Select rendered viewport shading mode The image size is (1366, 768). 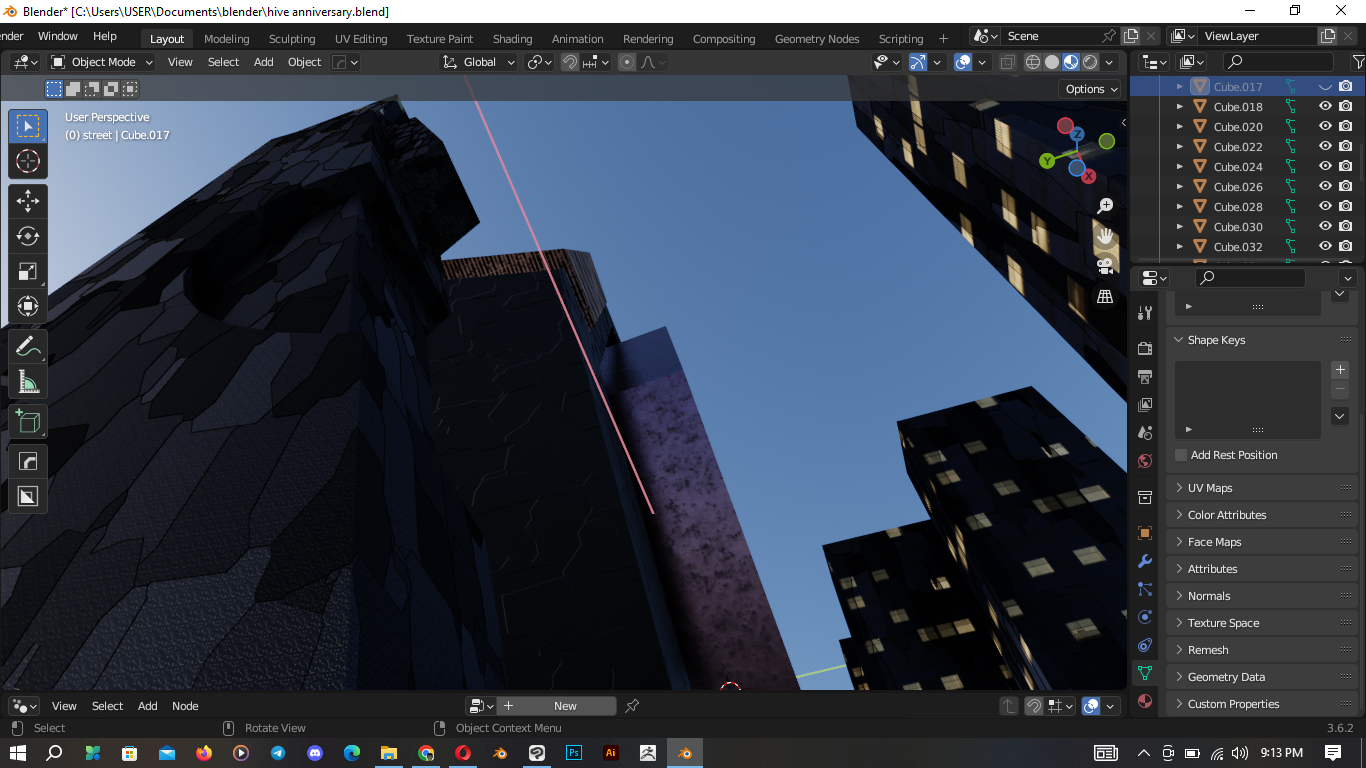1090,62
